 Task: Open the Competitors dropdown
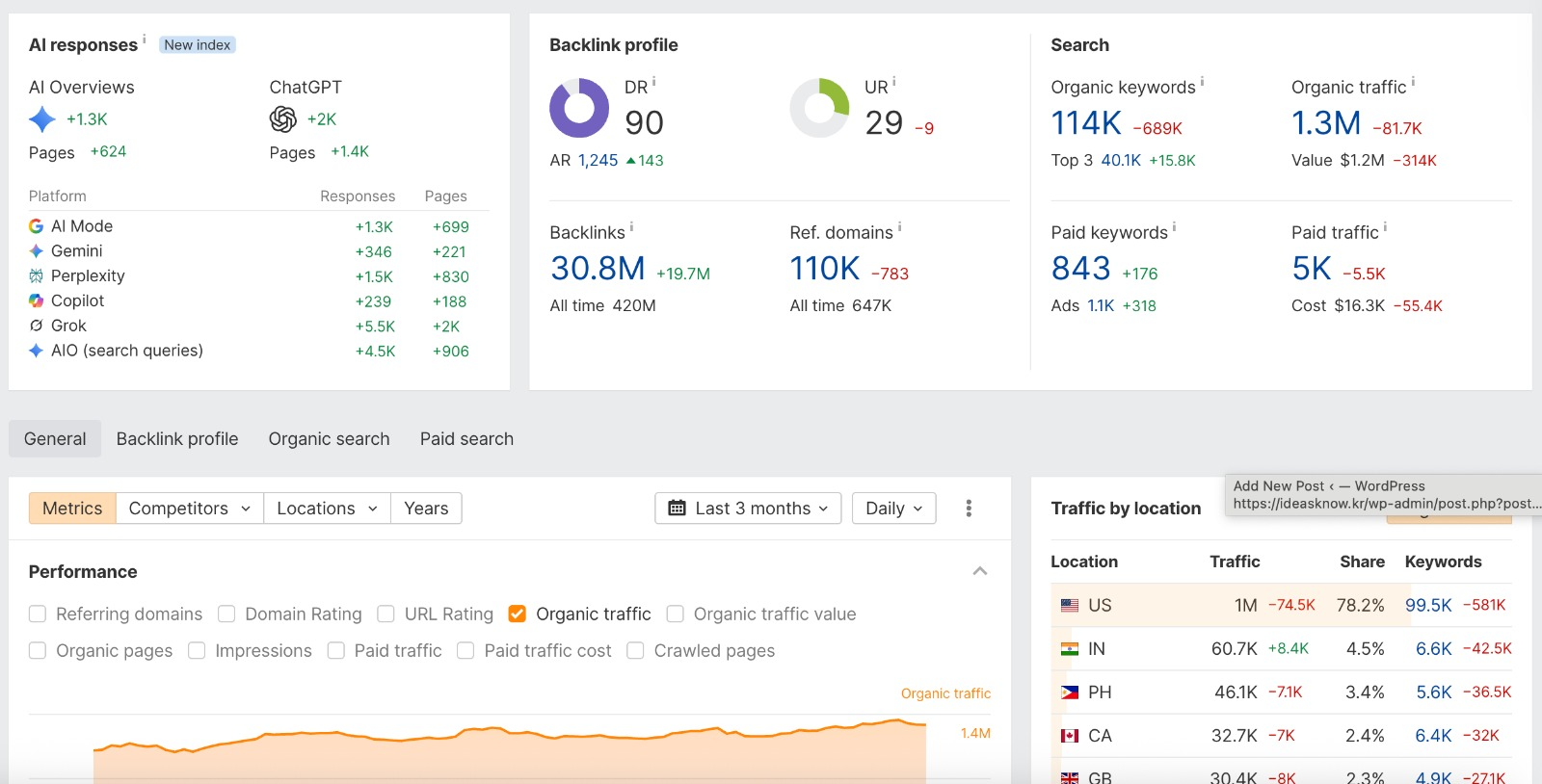pyautogui.click(x=190, y=509)
